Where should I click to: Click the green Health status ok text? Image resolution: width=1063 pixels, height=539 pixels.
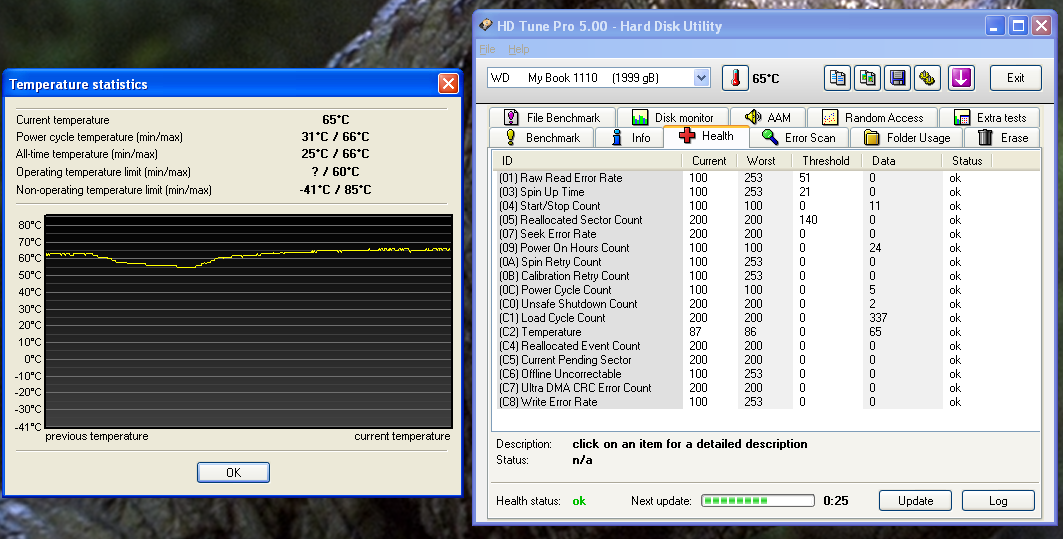pyautogui.click(x=579, y=501)
